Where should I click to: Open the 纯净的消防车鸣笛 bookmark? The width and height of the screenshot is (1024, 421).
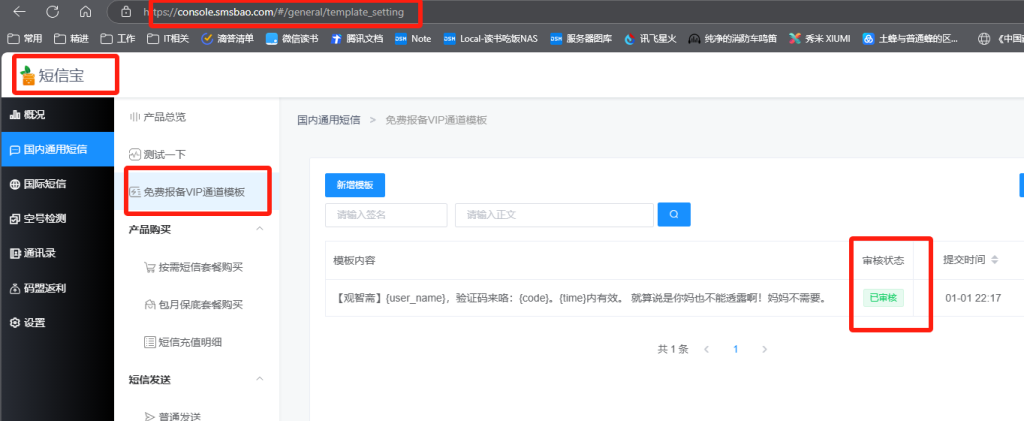[x=732, y=39]
